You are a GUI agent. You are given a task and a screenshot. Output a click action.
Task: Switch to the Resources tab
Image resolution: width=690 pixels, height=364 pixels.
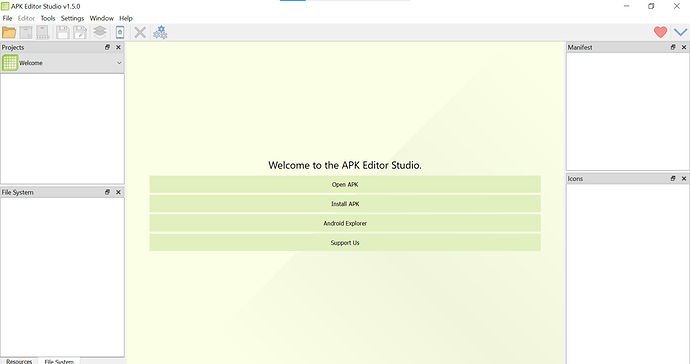point(19,361)
